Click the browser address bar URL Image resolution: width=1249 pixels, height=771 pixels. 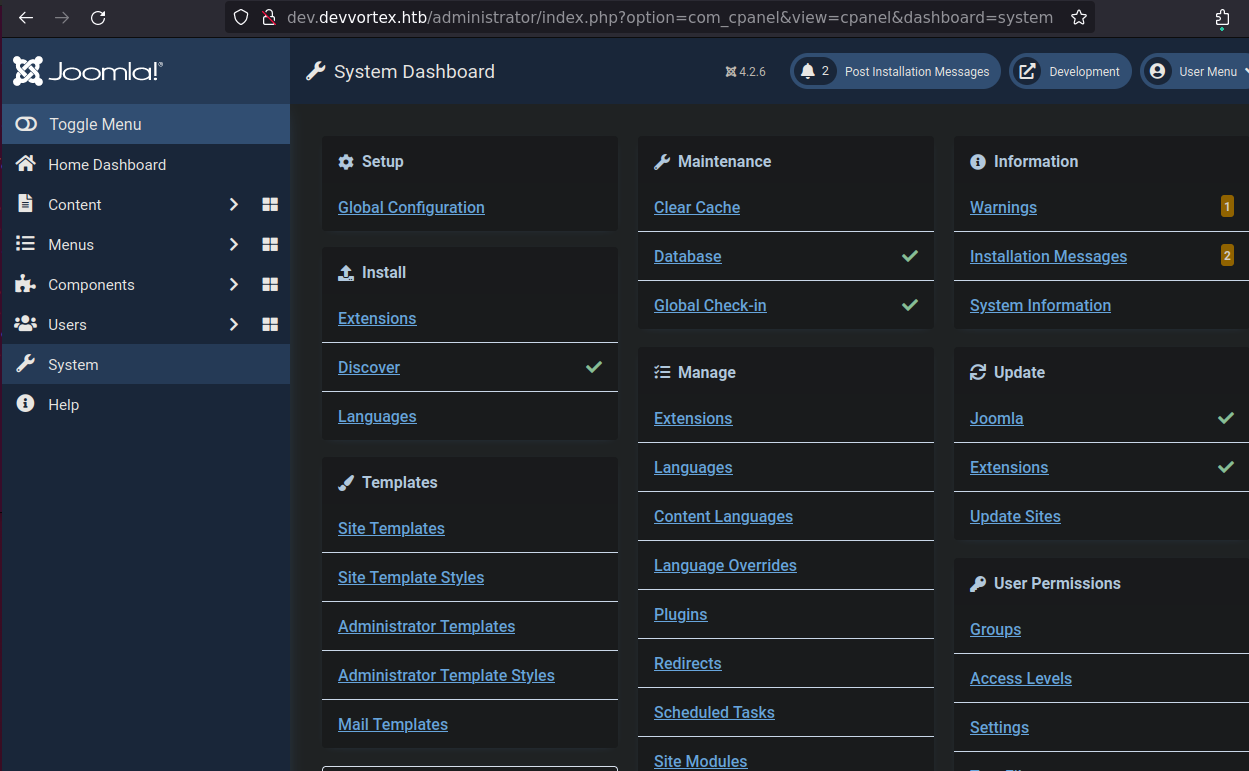pyautogui.click(x=670, y=18)
